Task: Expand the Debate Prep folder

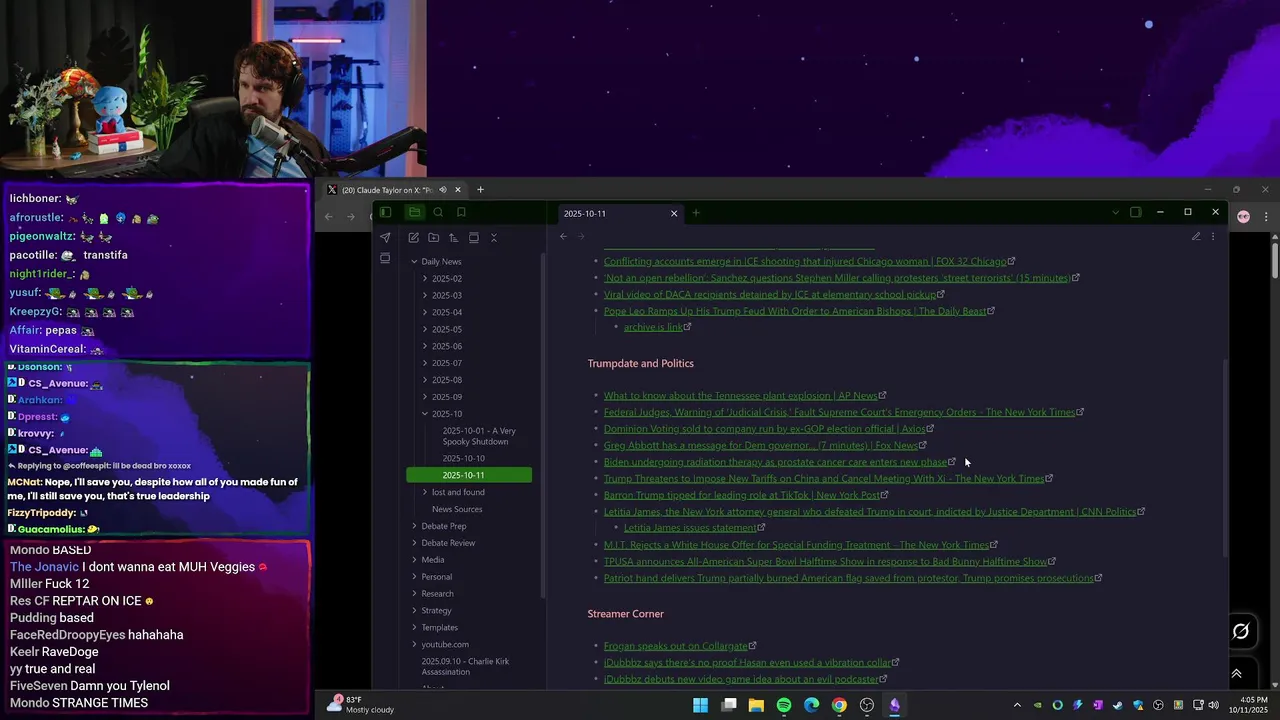Action: pyautogui.click(x=414, y=526)
